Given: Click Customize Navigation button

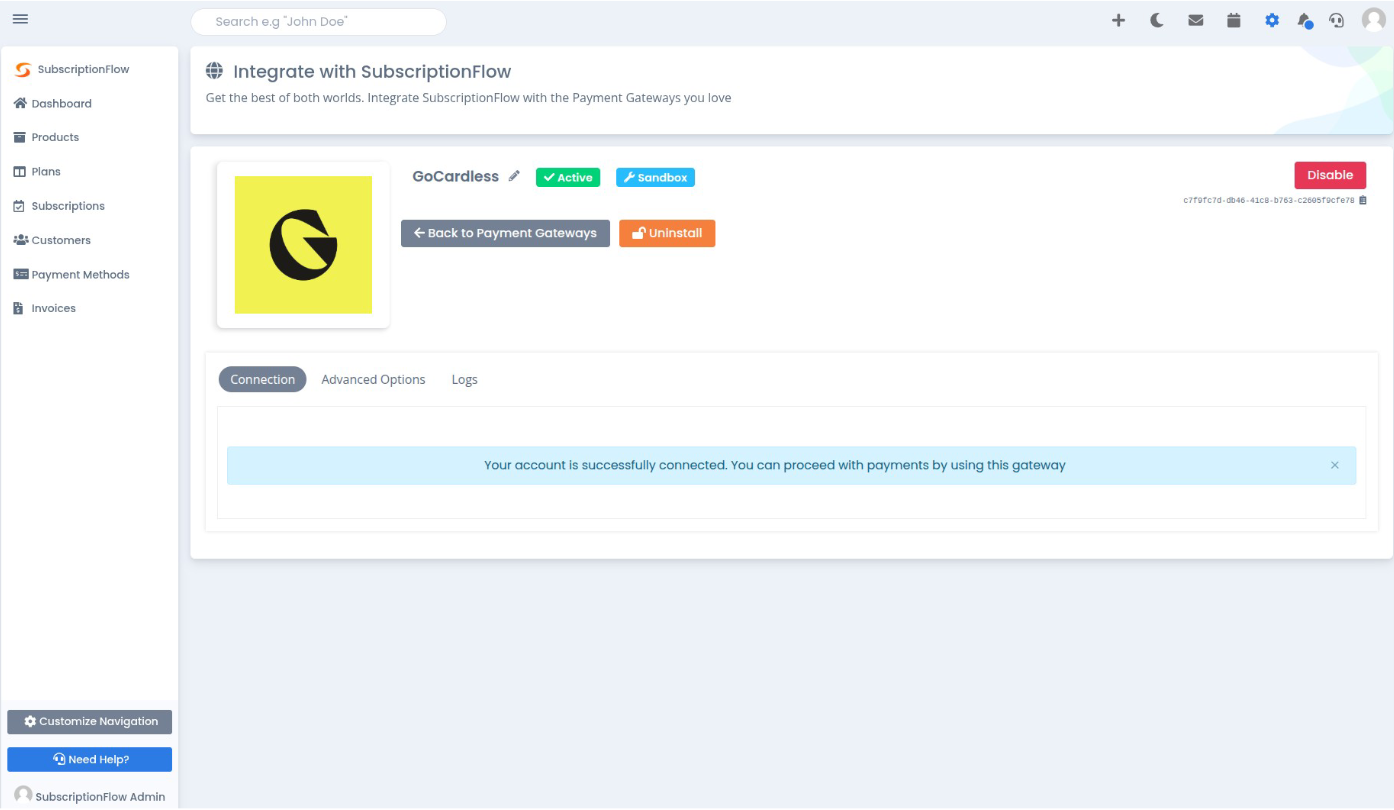Looking at the screenshot, I should click(90, 721).
